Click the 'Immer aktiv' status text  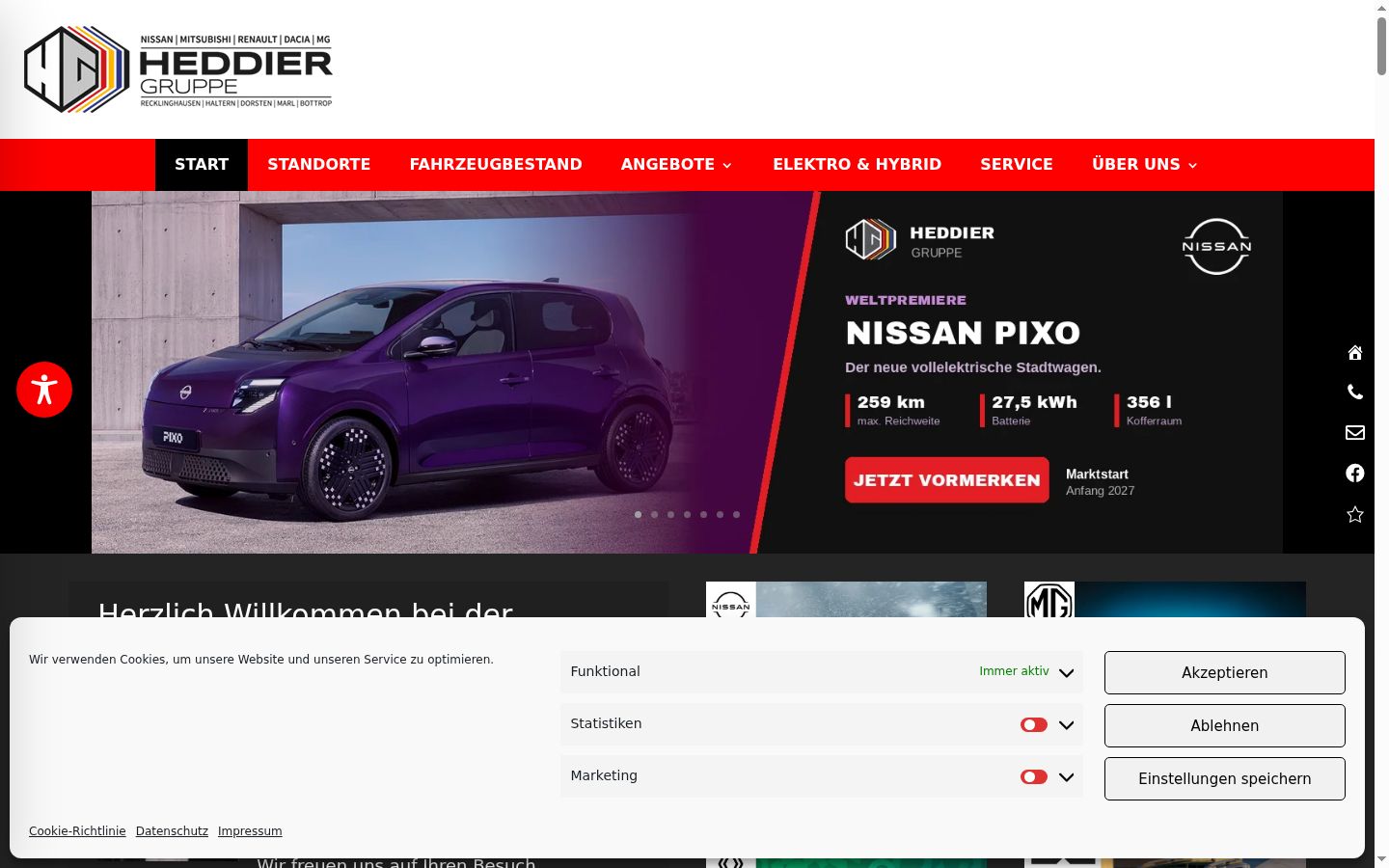(1014, 671)
